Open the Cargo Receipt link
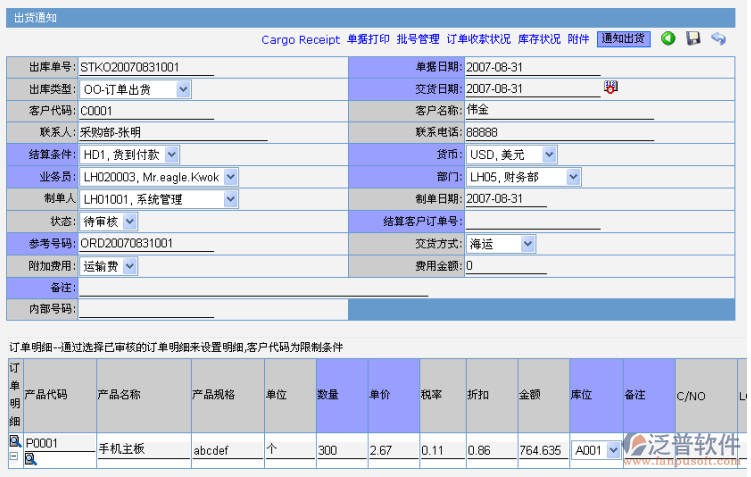The width and height of the screenshot is (751, 477). (x=300, y=40)
